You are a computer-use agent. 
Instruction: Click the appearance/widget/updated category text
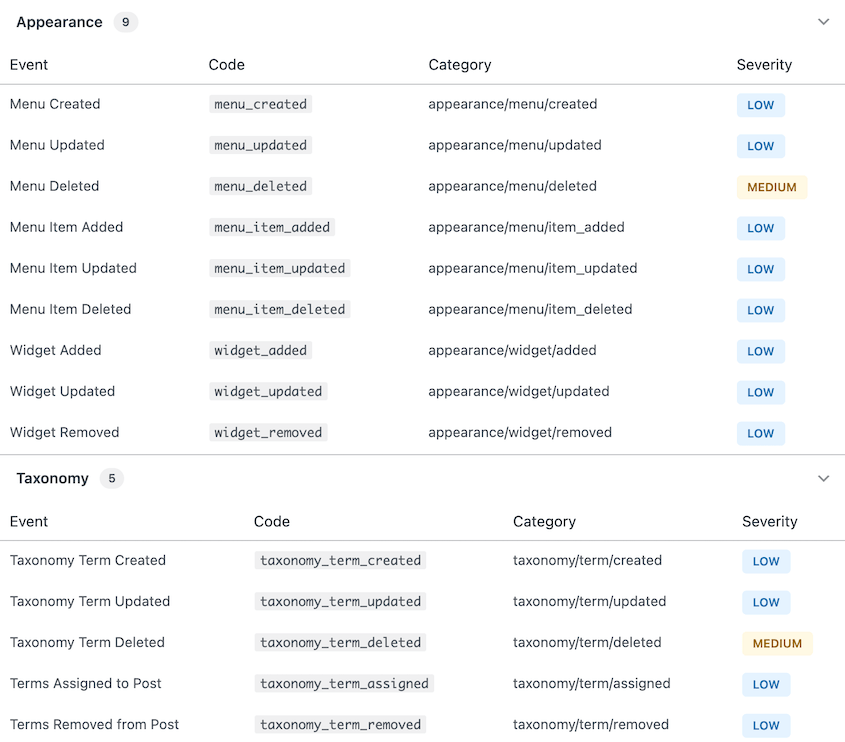coord(518,391)
